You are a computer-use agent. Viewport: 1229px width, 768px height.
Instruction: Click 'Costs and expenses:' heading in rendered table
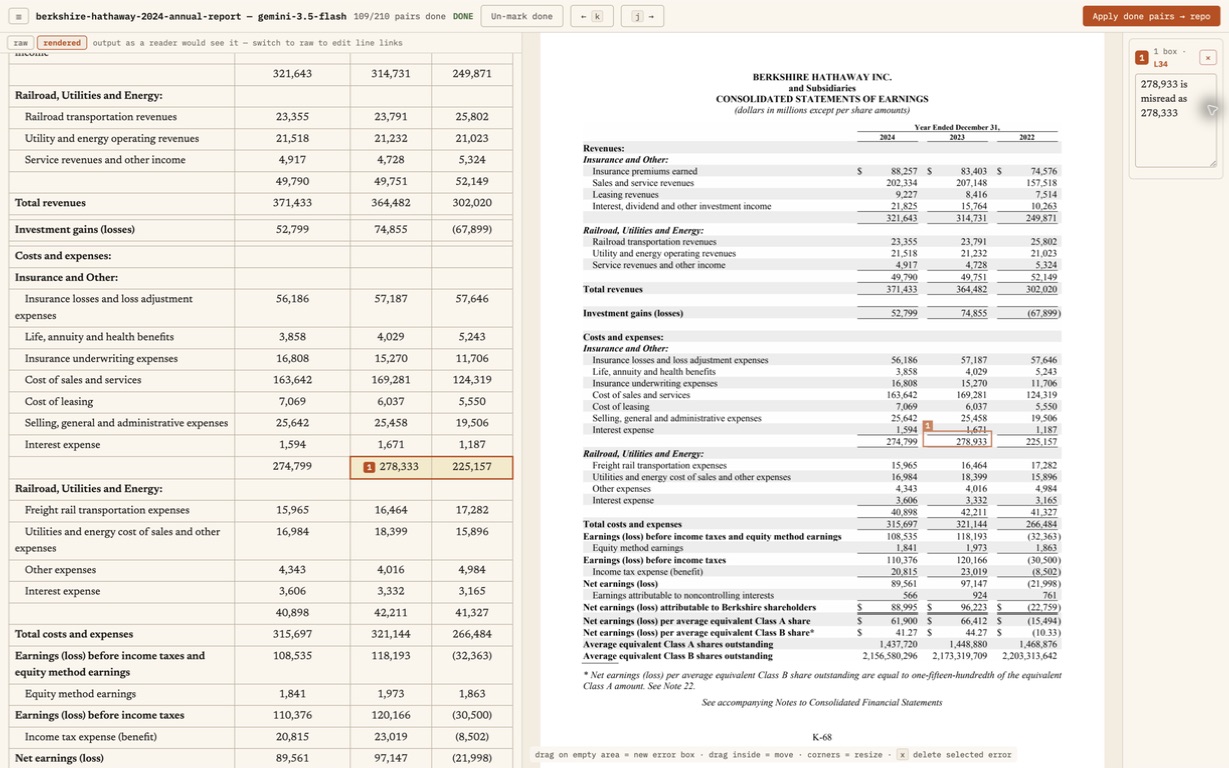coord(63,256)
